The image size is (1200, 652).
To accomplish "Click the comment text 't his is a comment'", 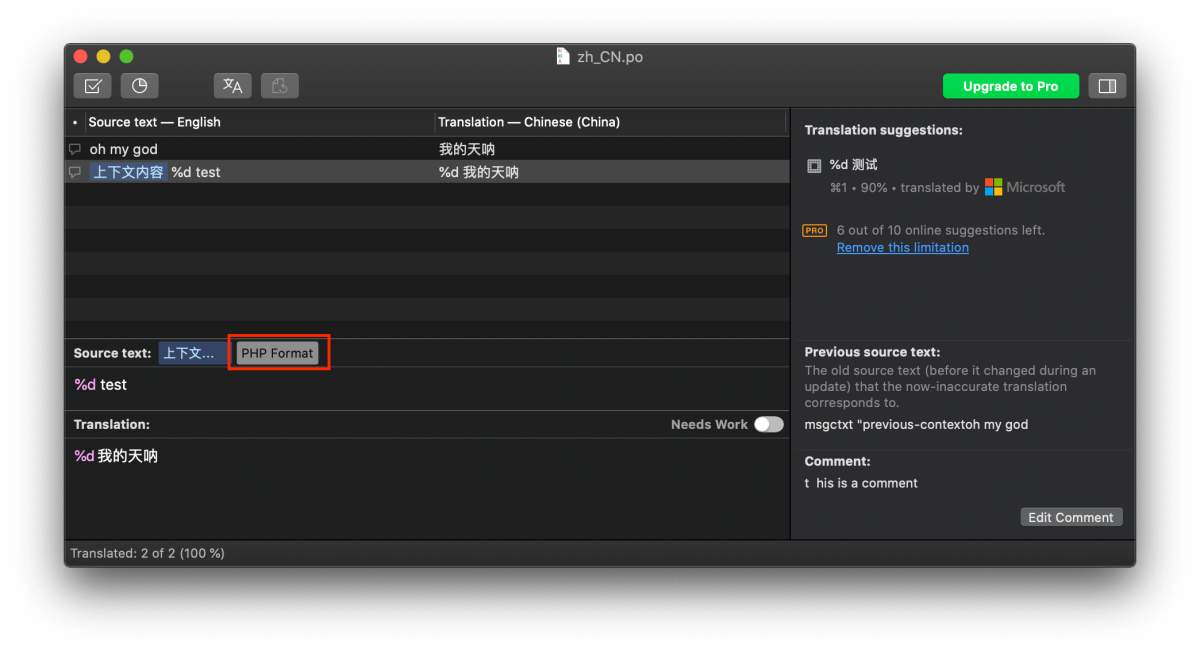I will click(861, 483).
